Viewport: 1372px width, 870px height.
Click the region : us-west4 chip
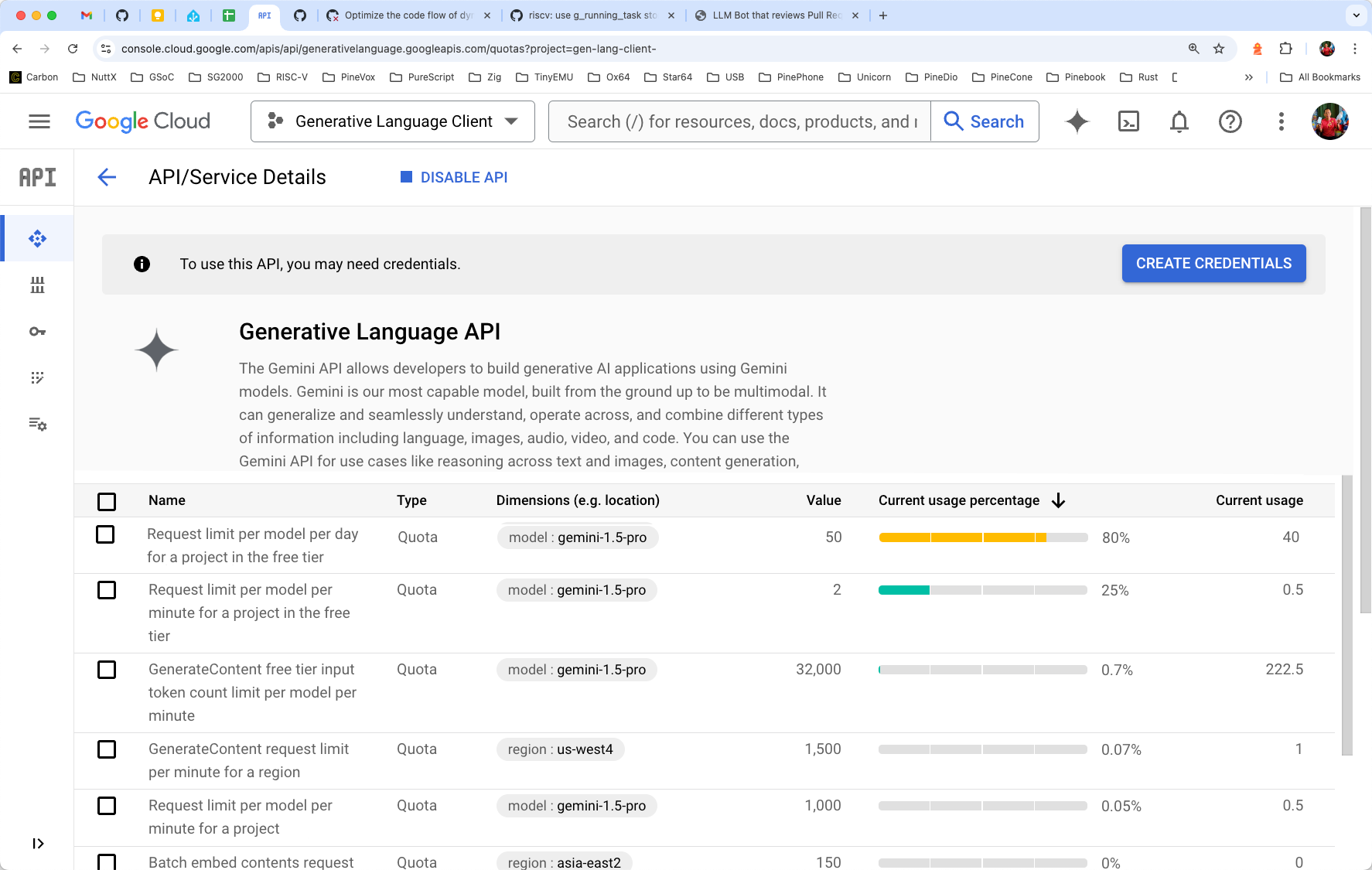(x=560, y=749)
